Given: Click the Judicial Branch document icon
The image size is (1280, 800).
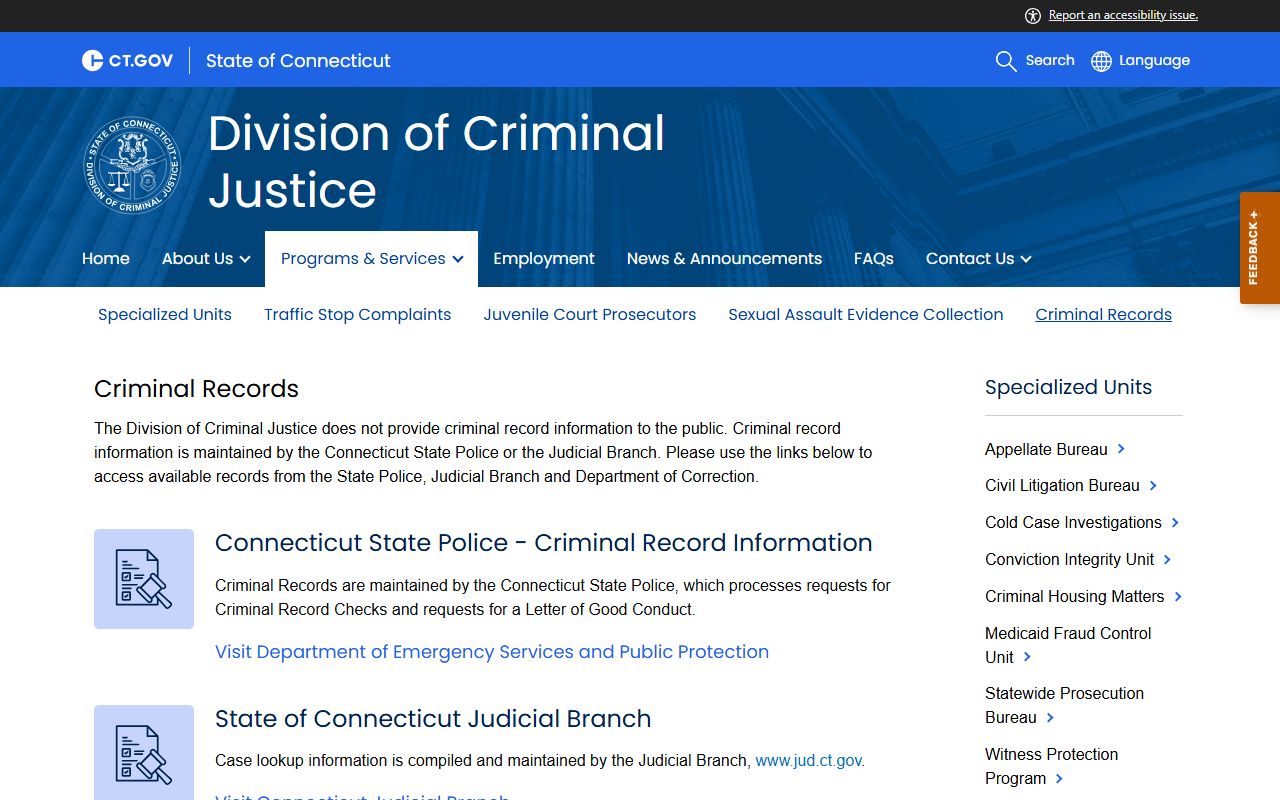Looking at the screenshot, I should click(x=144, y=752).
